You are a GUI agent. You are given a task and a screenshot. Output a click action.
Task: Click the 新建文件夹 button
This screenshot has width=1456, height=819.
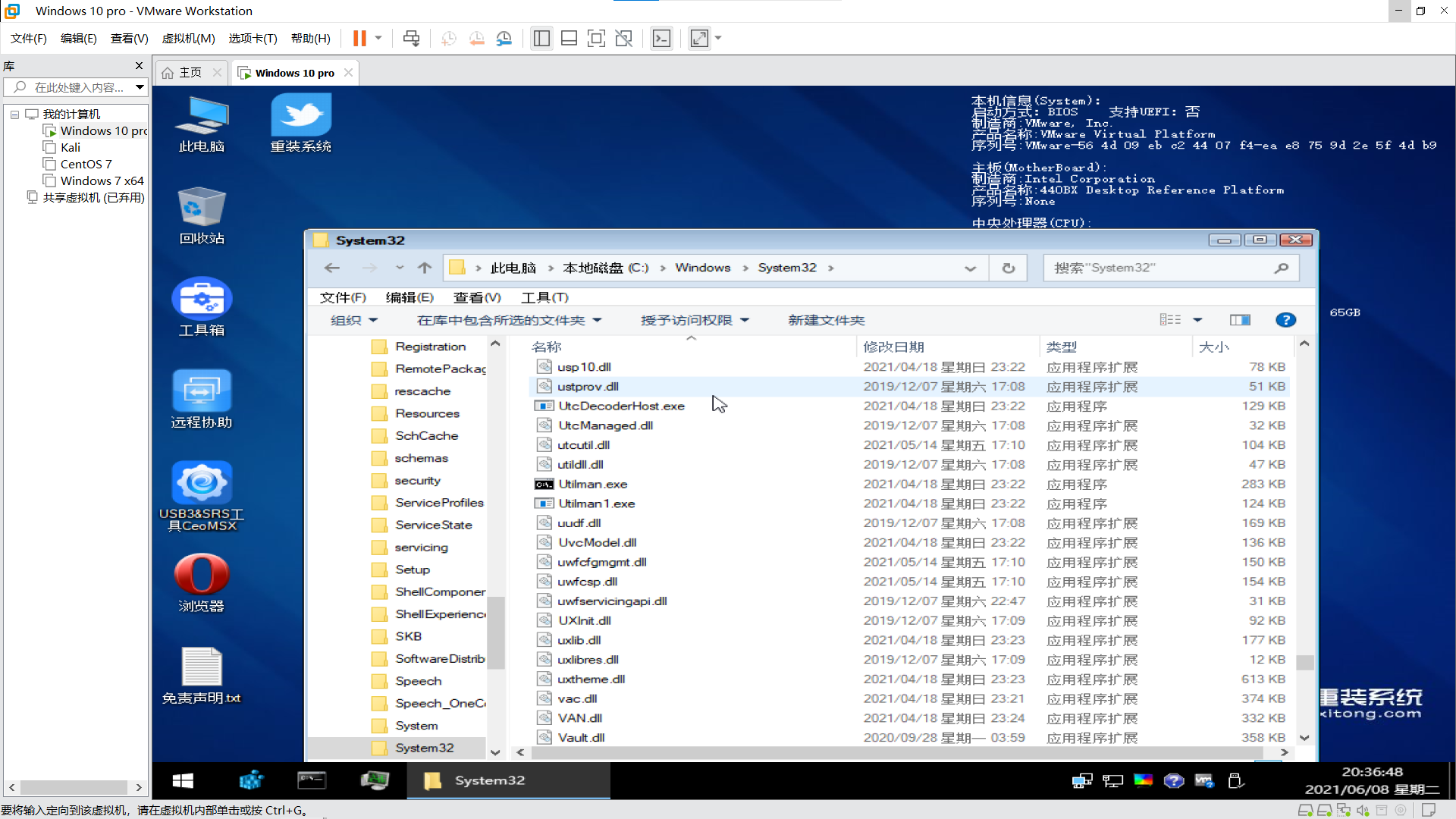pyautogui.click(x=826, y=320)
